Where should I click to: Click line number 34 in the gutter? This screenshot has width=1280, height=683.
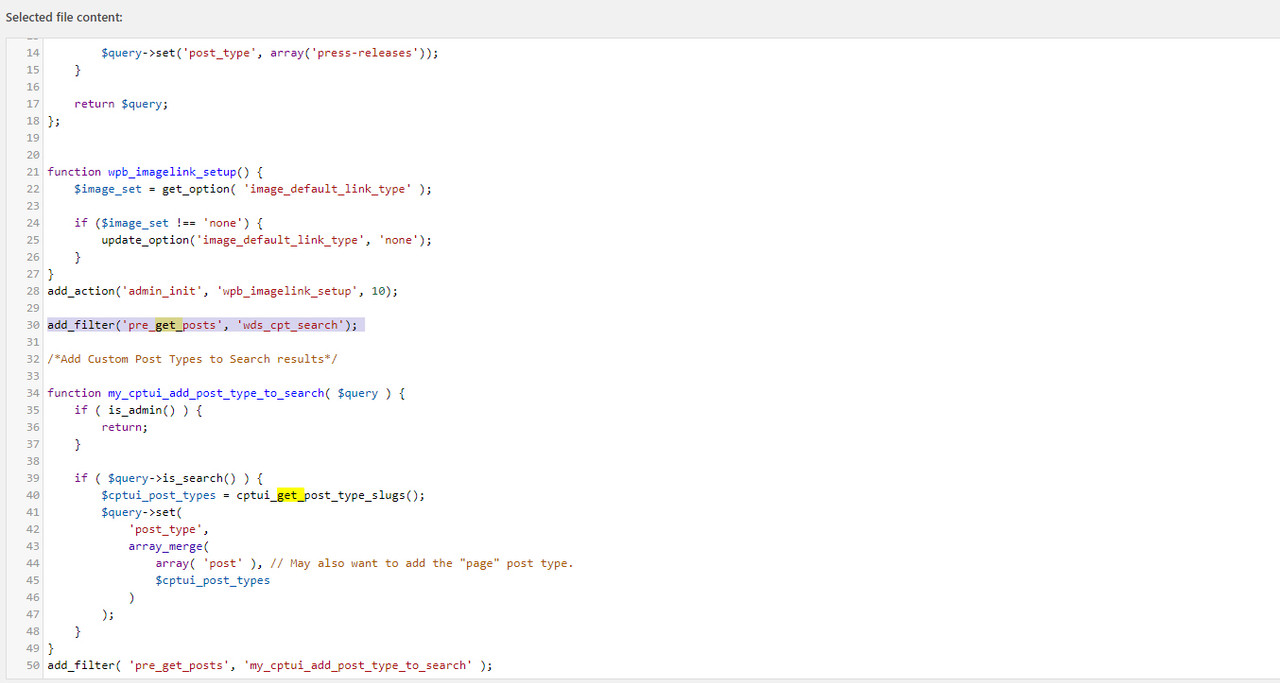click(33, 393)
